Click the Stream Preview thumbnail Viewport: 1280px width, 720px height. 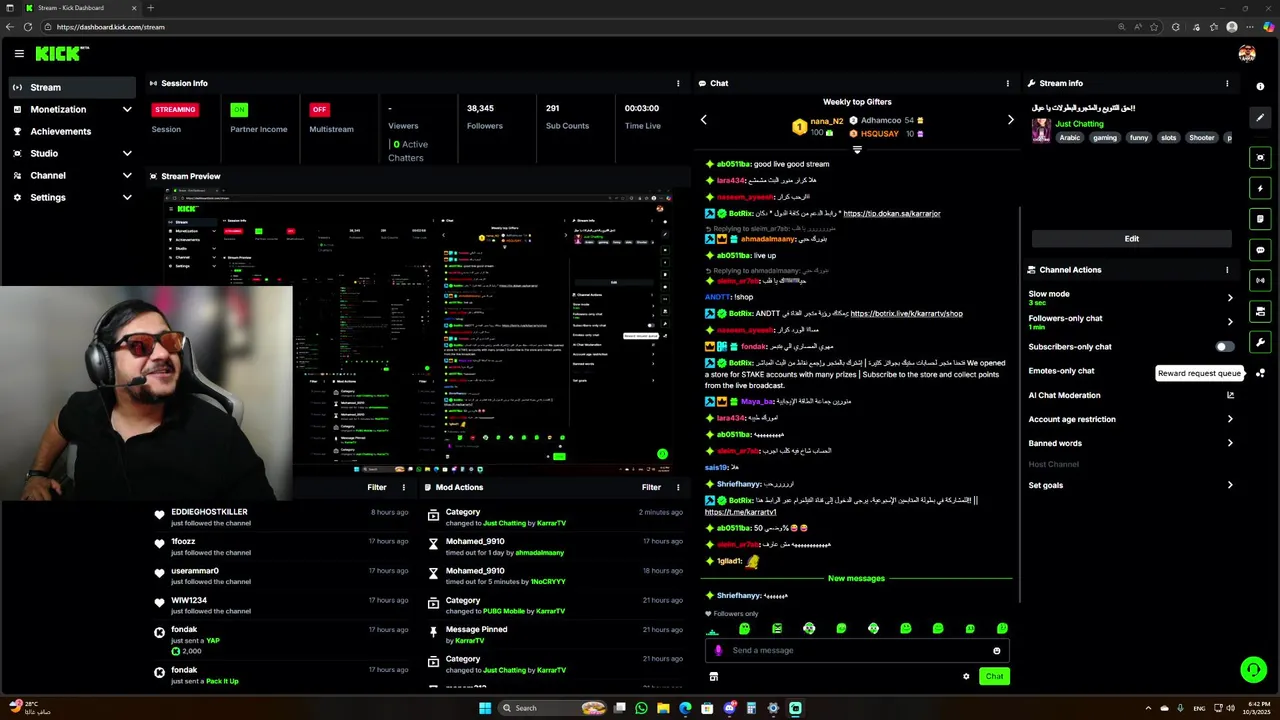tap(420, 329)
